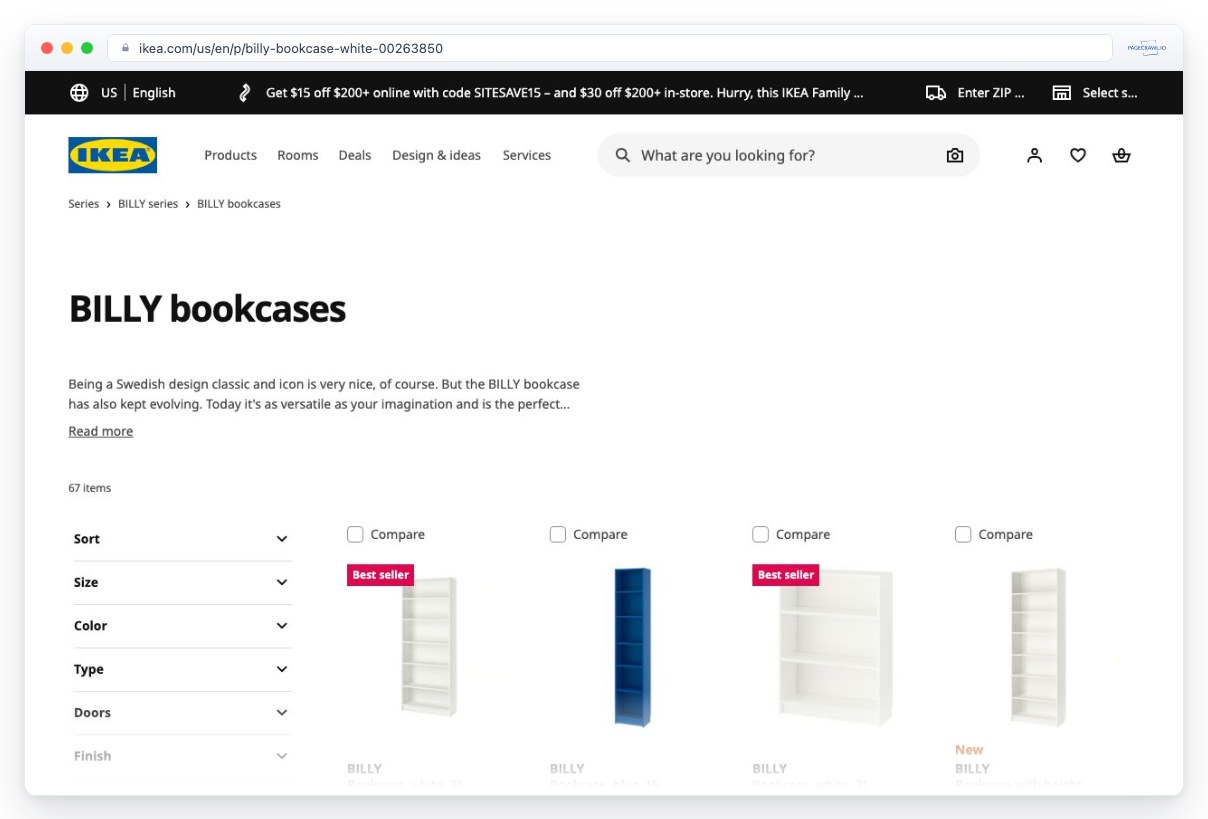Click the store selector icon

pyautogui.click(x=1062, y=93)
